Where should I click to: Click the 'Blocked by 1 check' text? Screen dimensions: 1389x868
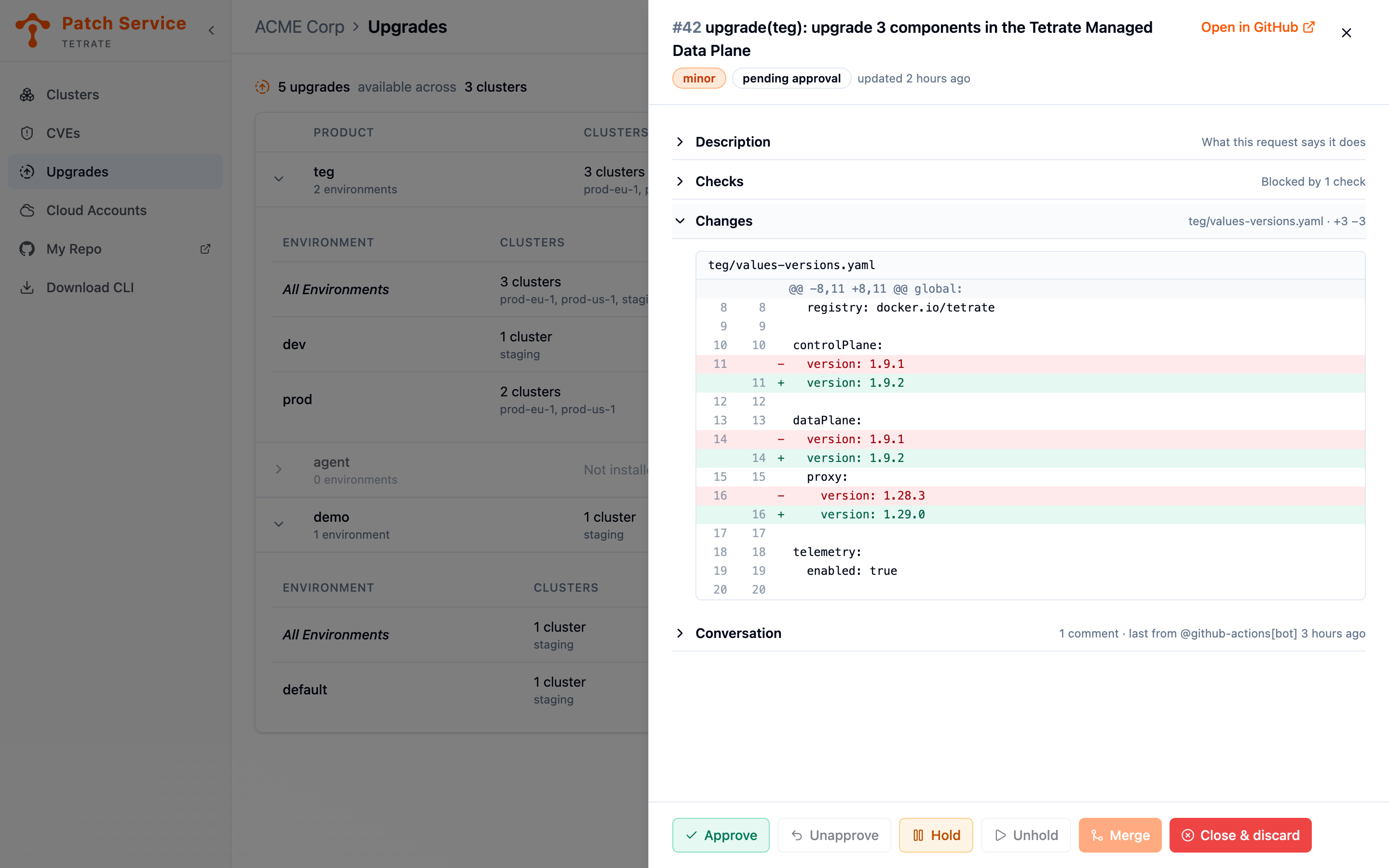coord(1313,181)
